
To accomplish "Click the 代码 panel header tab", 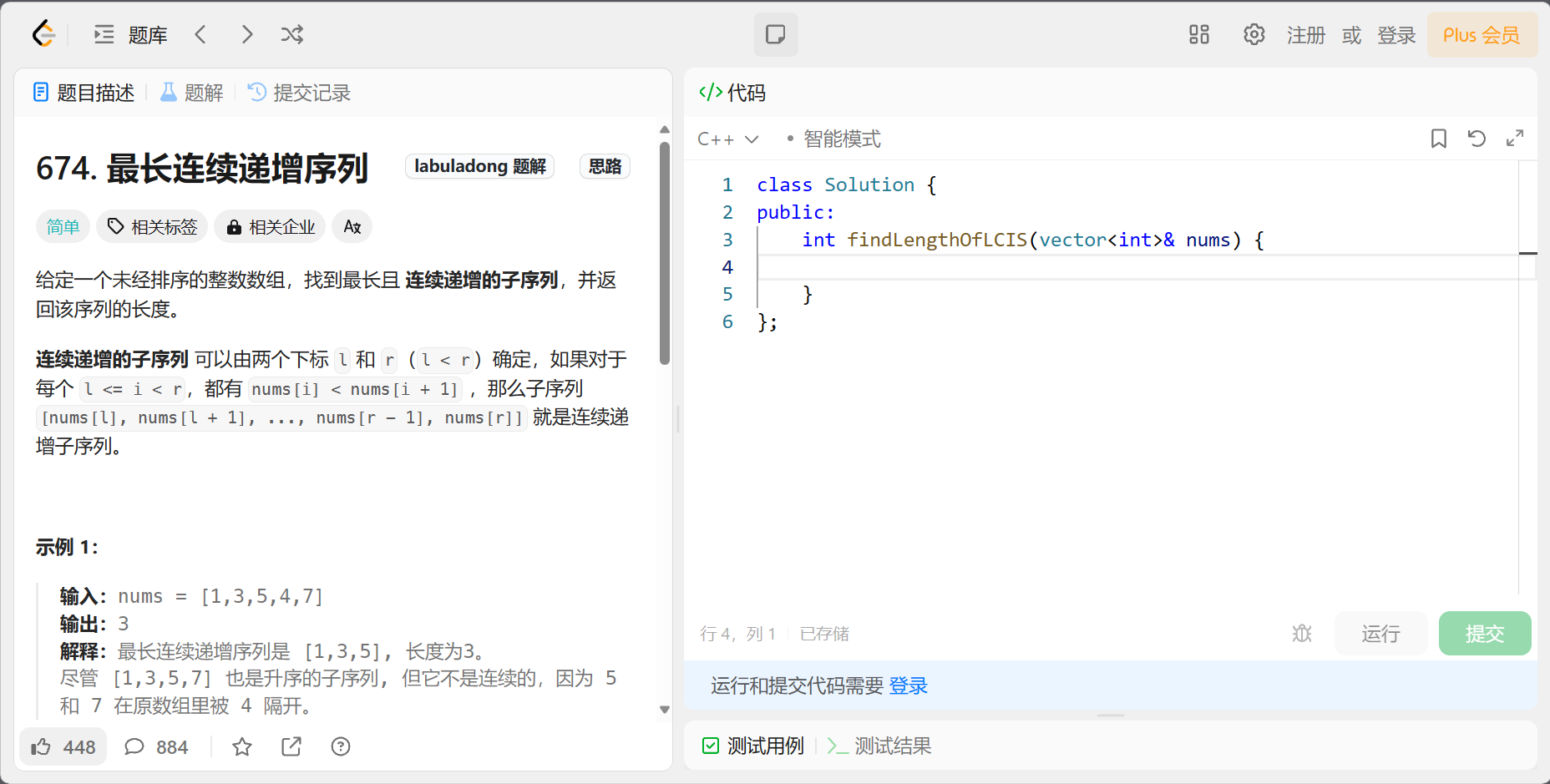I will tap(733, 93).
